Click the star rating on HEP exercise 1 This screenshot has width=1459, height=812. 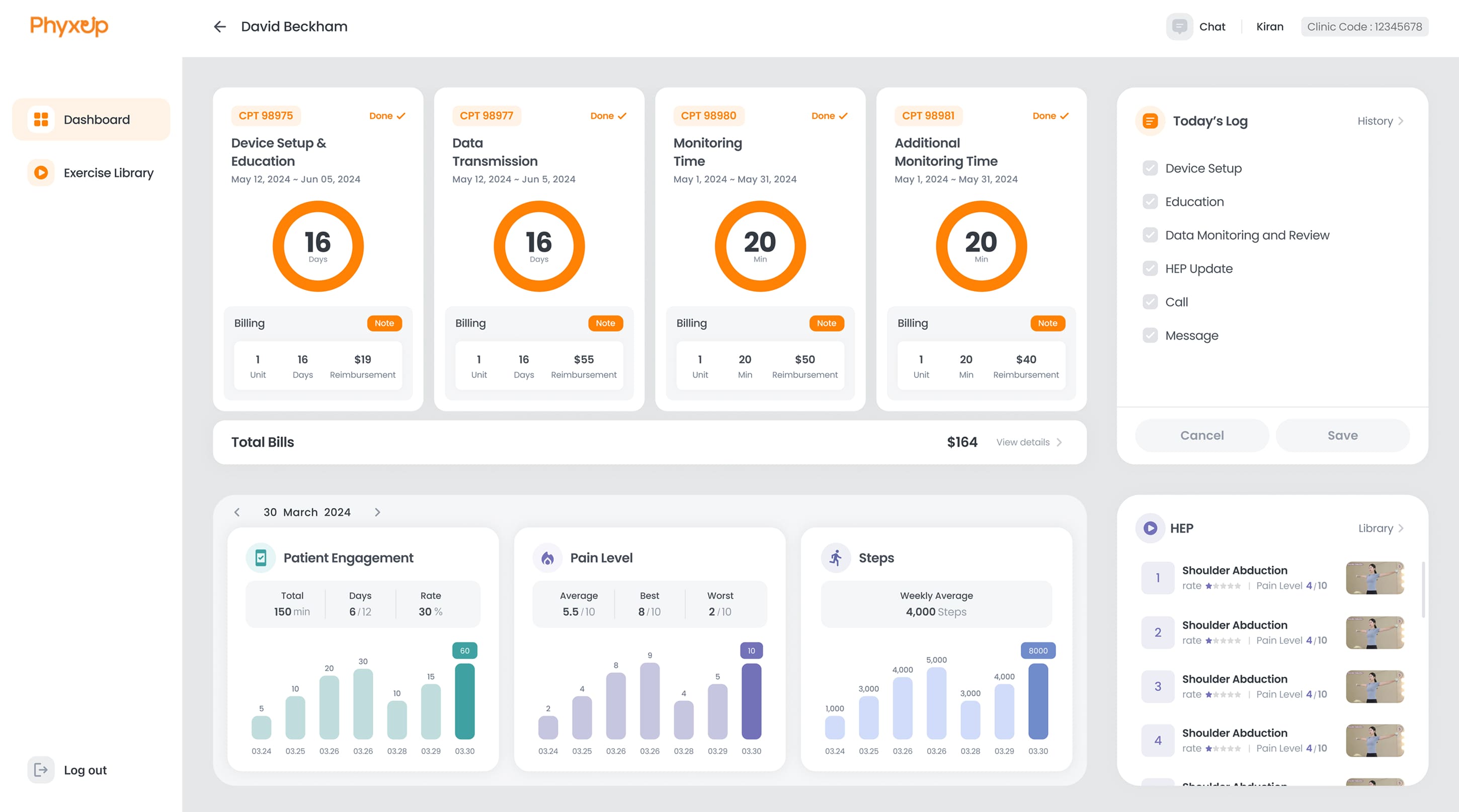(x=1223, y=586)
